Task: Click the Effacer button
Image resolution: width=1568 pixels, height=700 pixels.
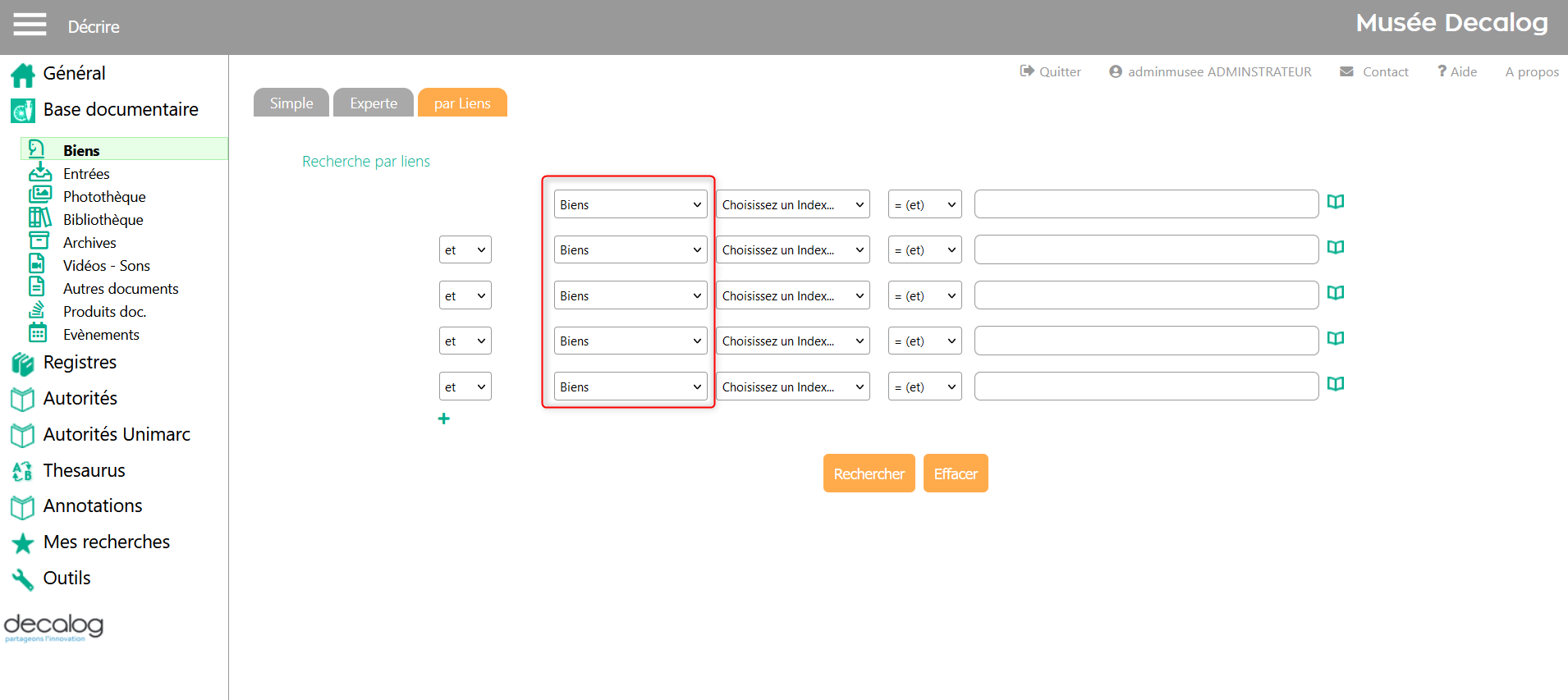Action: [956, 474]
